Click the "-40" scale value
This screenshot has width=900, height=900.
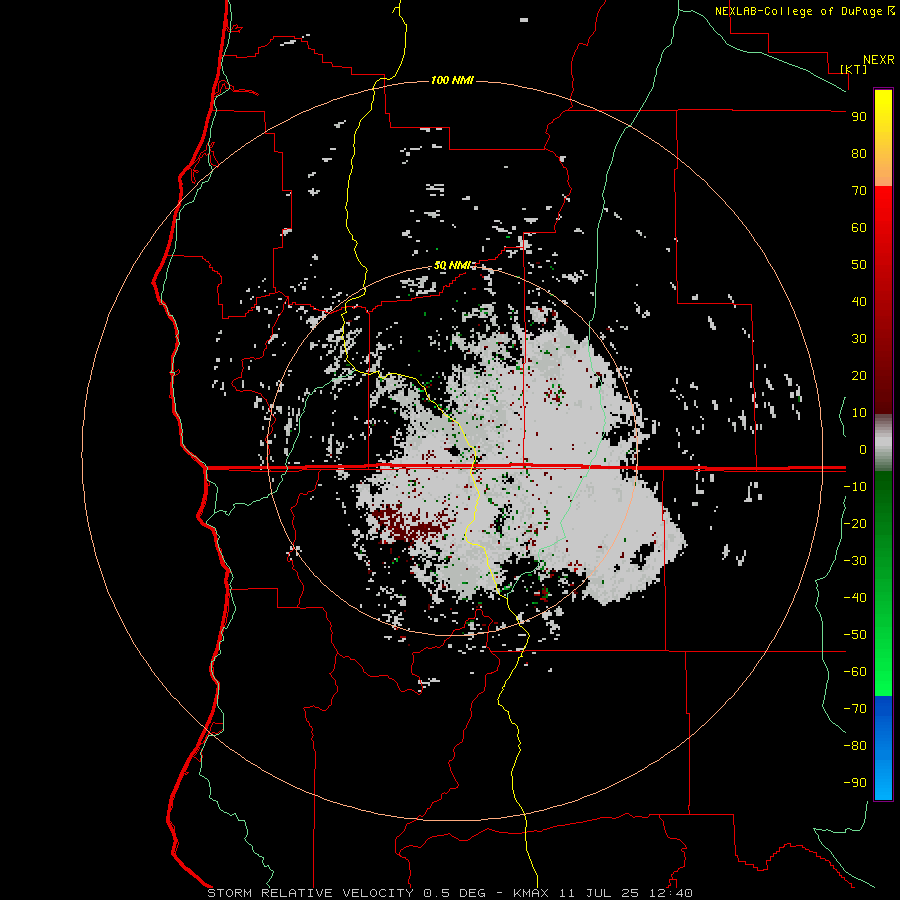tap(855, 598)
